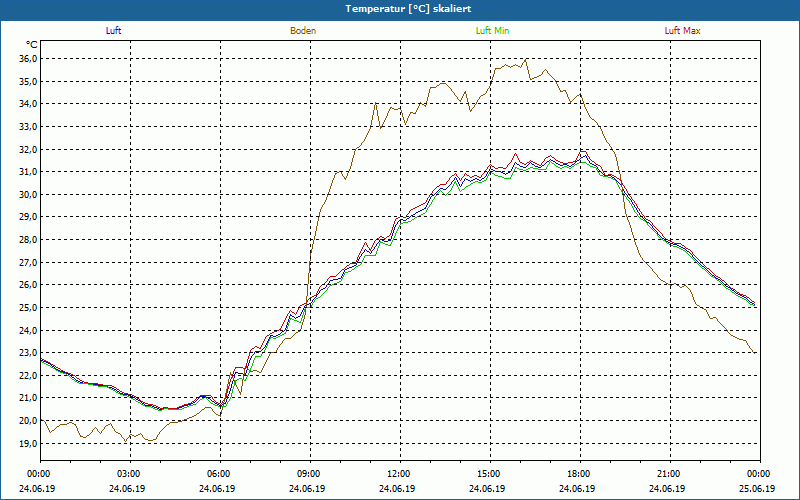Click the 33,0 y-axis value
The width and height of the screenshot is (800, 500).
[28, 127]
